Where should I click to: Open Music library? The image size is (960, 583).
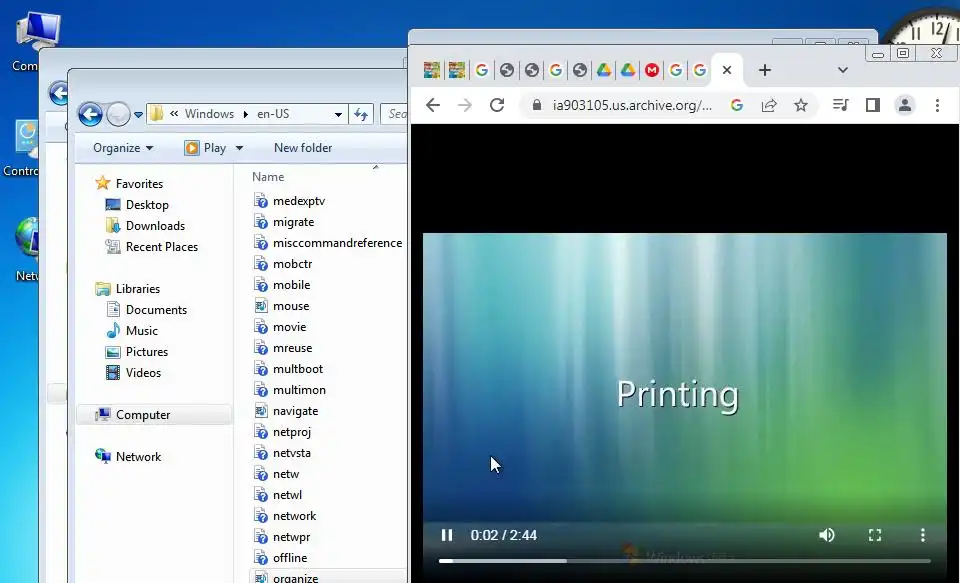pyautogui.click(x=141, y=331)
